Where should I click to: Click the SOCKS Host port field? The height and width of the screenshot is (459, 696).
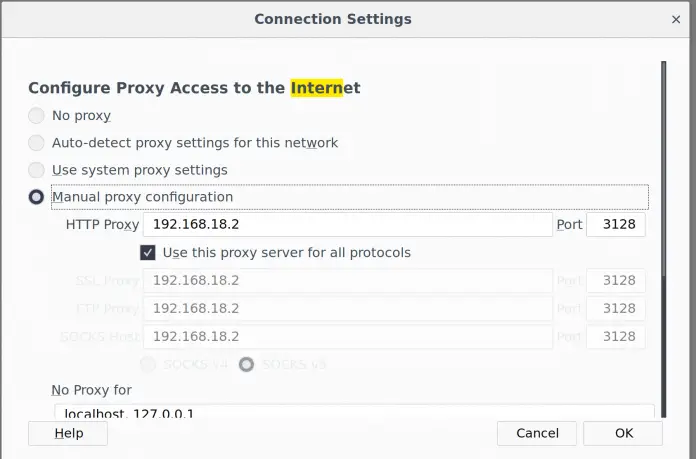616,337
